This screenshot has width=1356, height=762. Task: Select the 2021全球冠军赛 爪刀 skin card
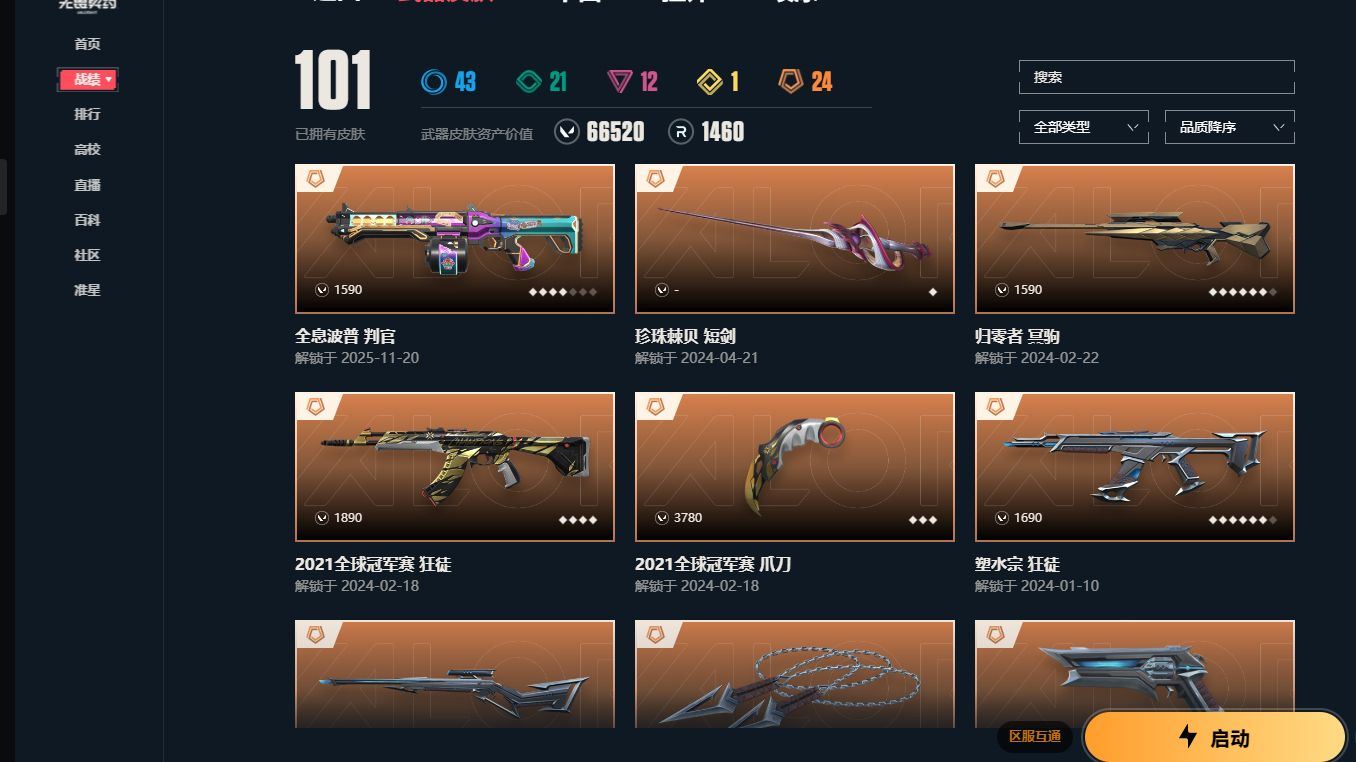point(795,467)
